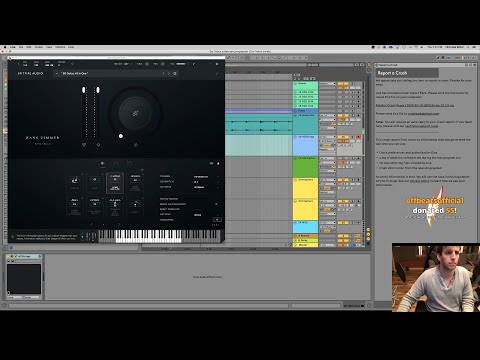Image resolution: width=480 pixels, height=360 pixels.
Task: Click the Pan knob in plugin top bar
Action: pyautogui.click(x=163, y=64)
